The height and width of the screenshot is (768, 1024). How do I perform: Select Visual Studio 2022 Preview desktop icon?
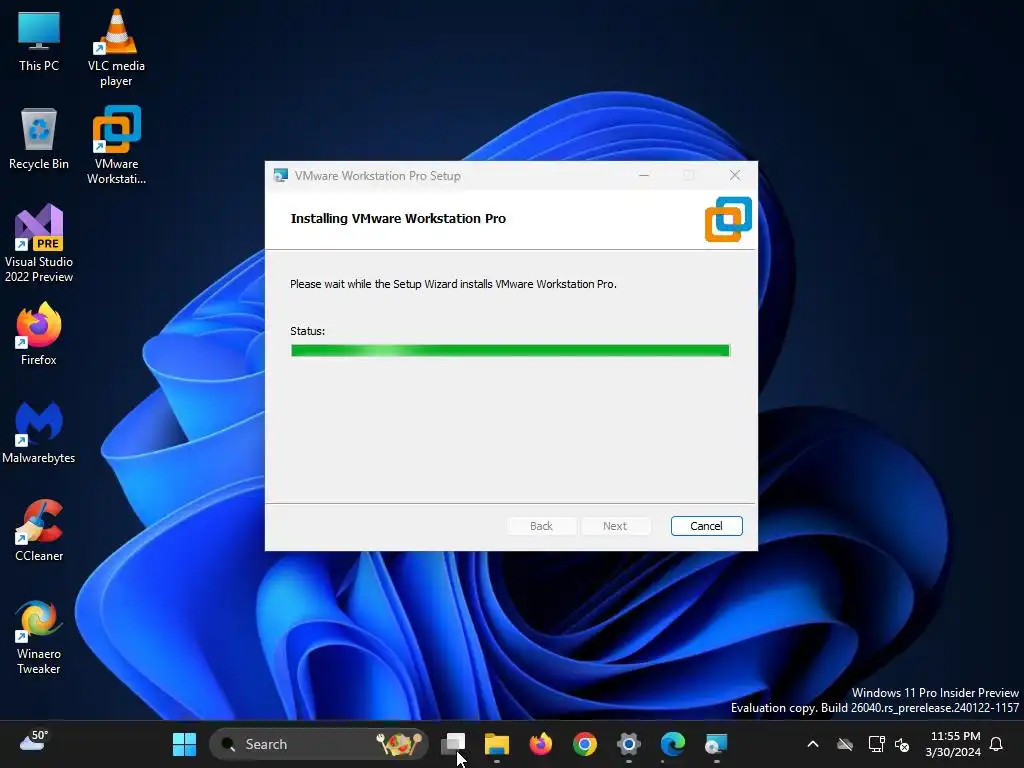click(x=39, y=244)
